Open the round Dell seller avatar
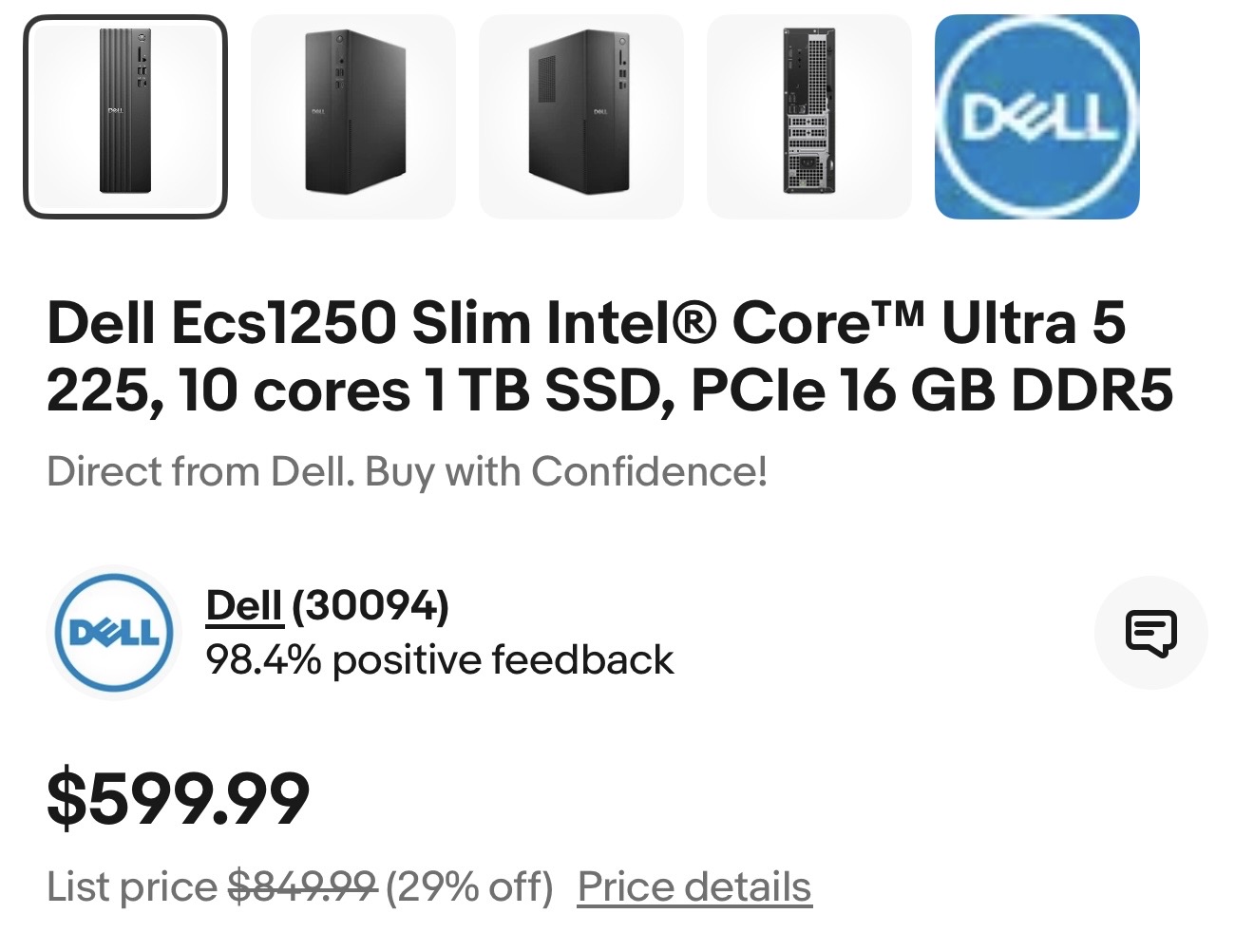The height and width of the screenshot is (952, 1254). pos(114,633)
